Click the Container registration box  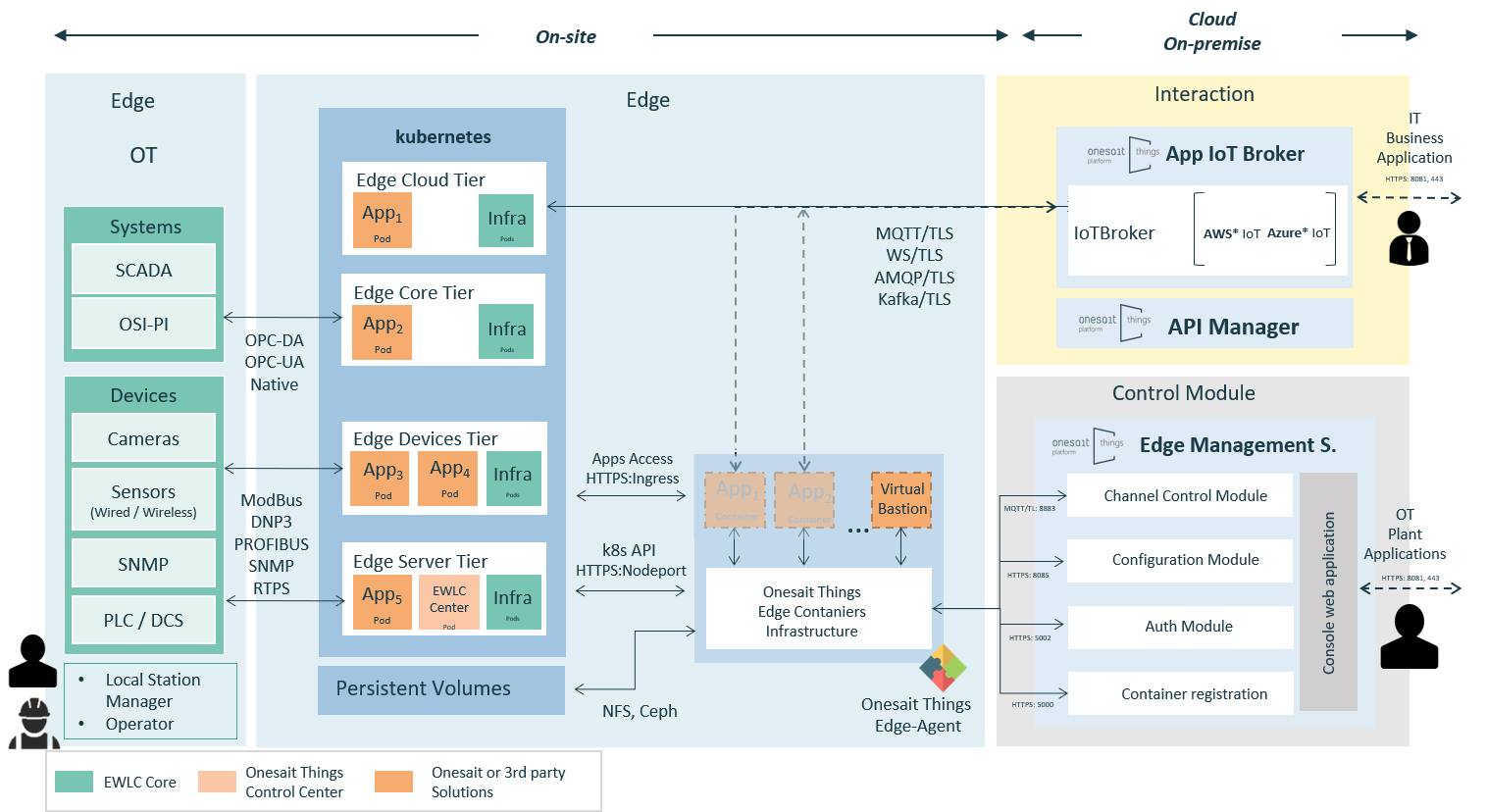1180,693
